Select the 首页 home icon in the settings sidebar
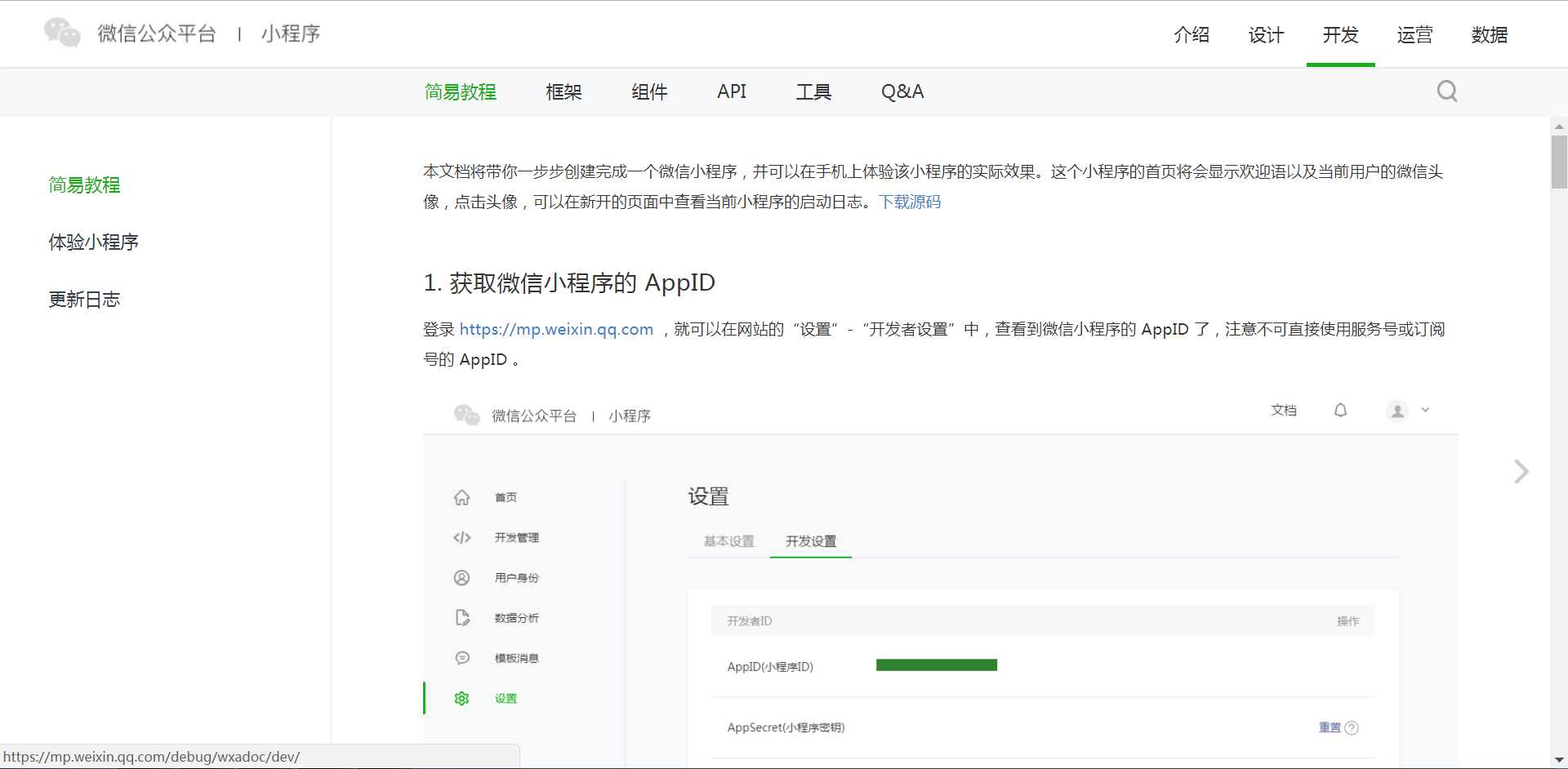The height and width of the screenshot is (769, 1568). point(462,496)
